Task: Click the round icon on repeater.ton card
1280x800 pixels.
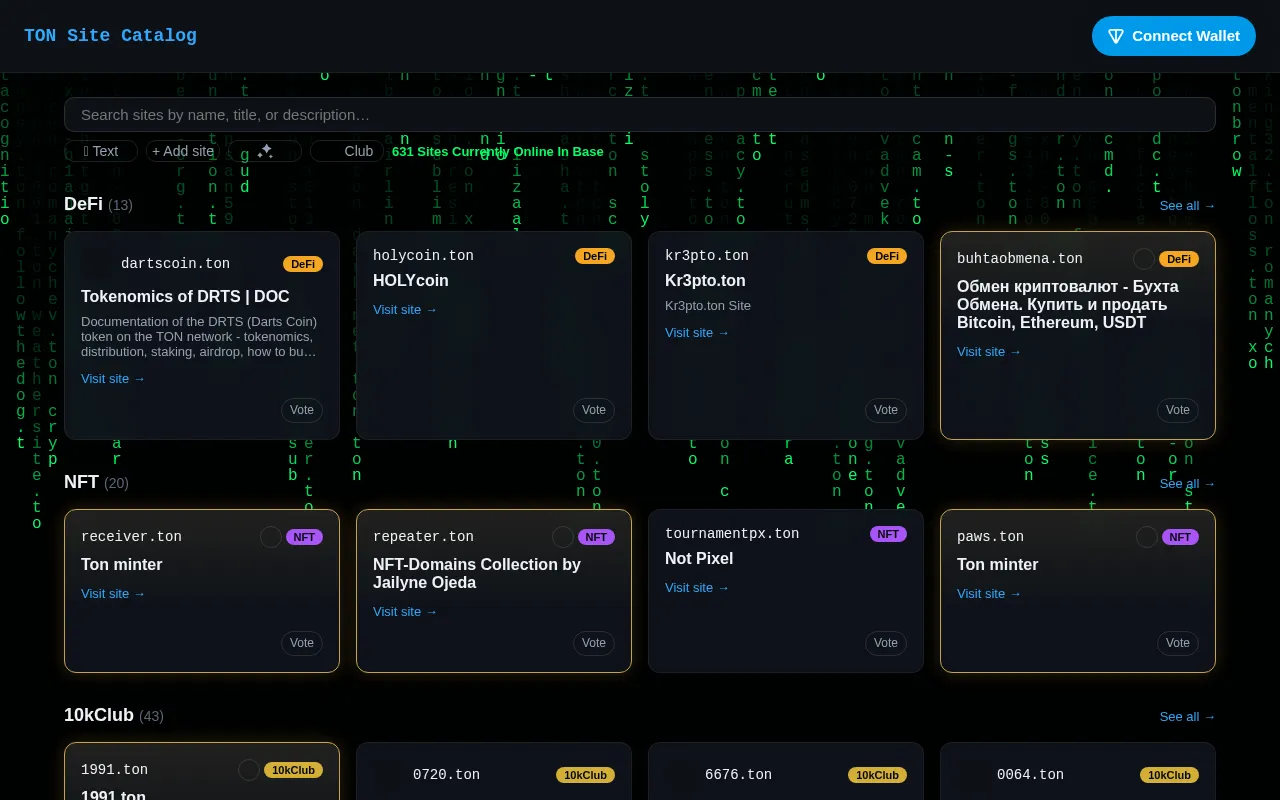Action: coord(563,537)
